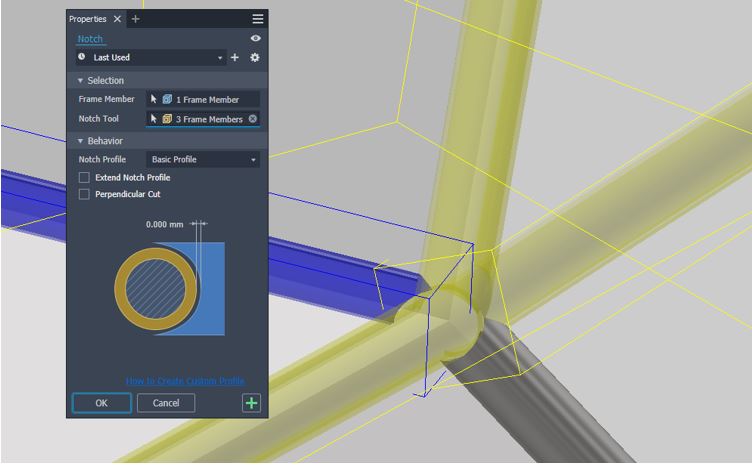The height and width of the screenshot is (465, 752).
Task: Open the Last Used preset dropdown
Action: tap(151, 58)
